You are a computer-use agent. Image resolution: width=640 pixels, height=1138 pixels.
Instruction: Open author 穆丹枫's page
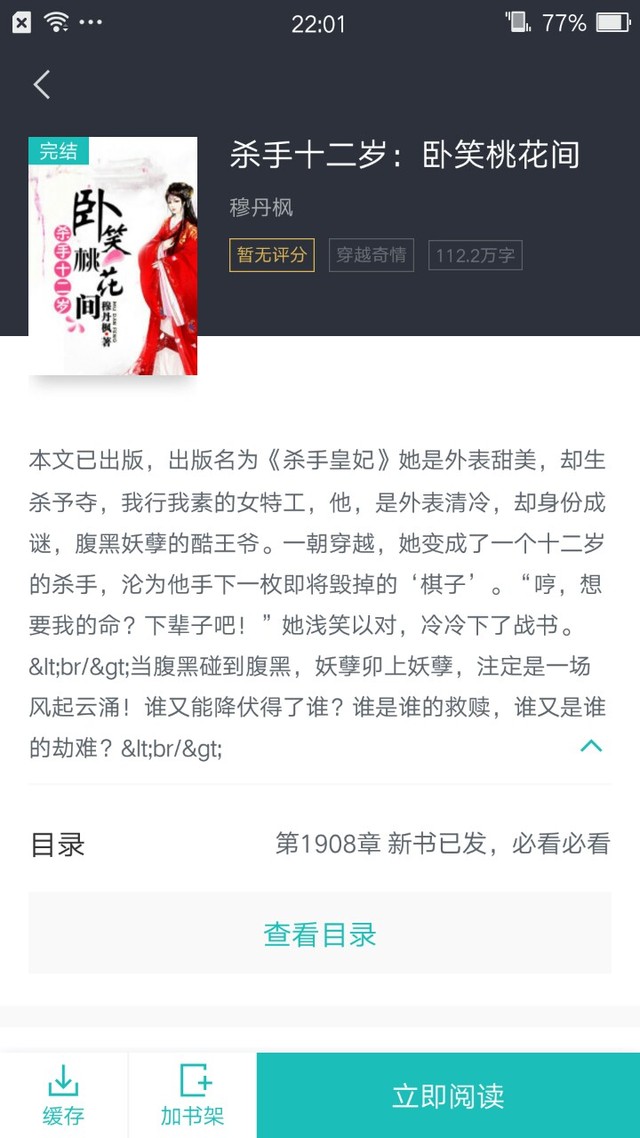(x=261, y=208)
